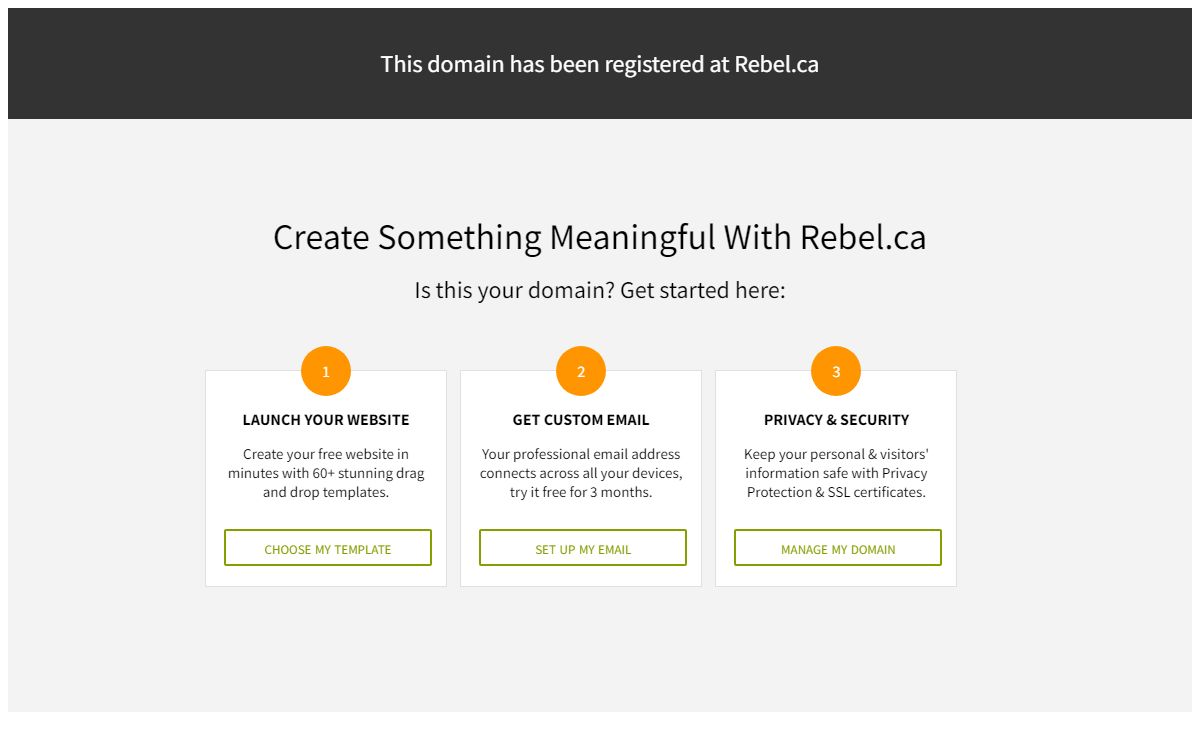Screen dimensions: 1200x740
Task: Click 'try it free for 3 months.' text
Action: tap(581, 492)
